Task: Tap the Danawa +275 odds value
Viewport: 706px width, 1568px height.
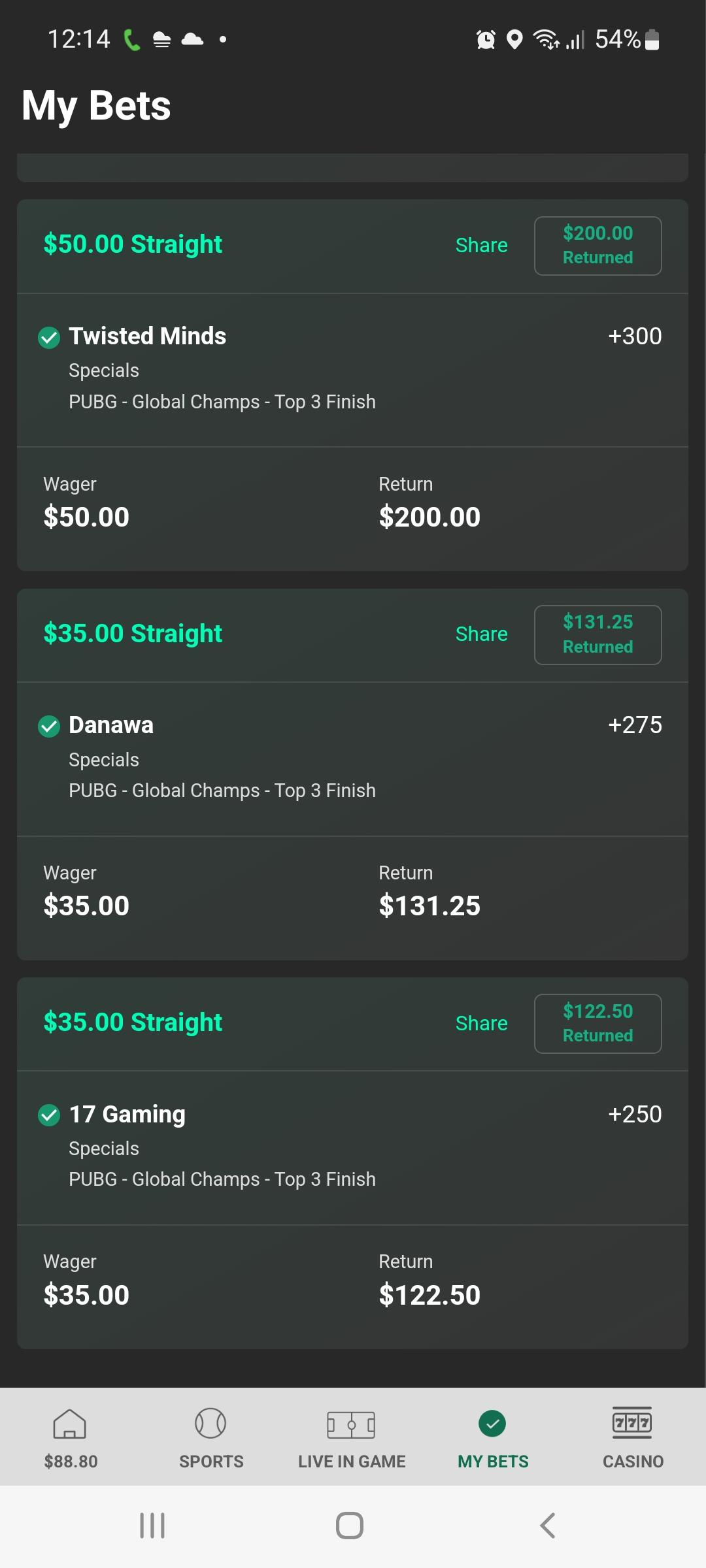Action: point(634,725)
